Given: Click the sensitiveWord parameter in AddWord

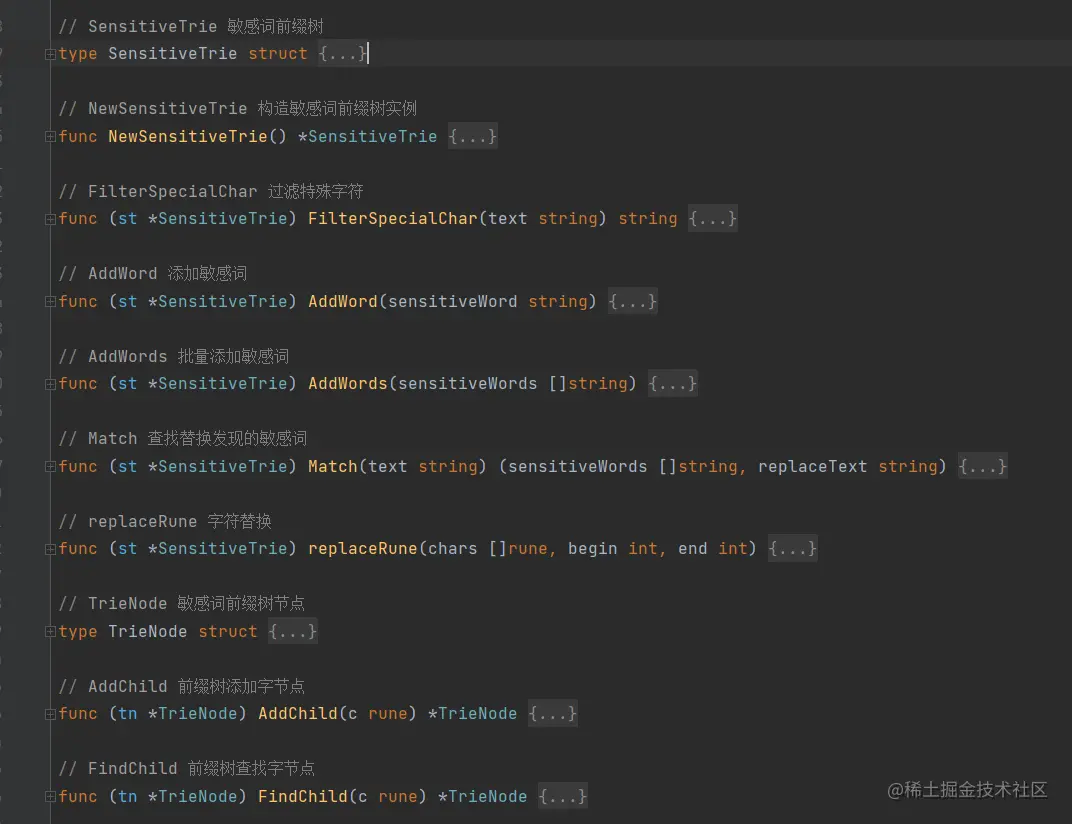Looking at the screenshot, I should pos(453,301).
